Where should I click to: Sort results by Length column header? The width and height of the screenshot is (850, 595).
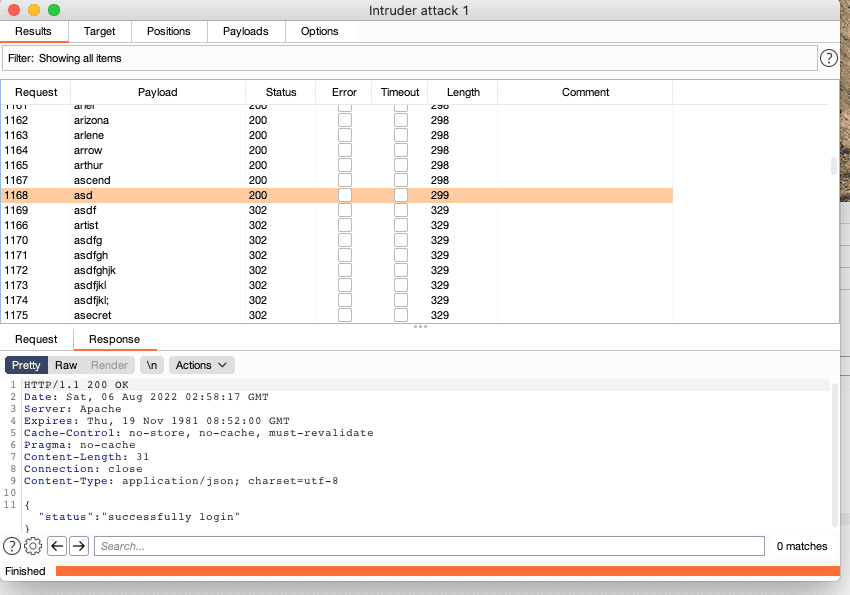[x=463, y=92]
